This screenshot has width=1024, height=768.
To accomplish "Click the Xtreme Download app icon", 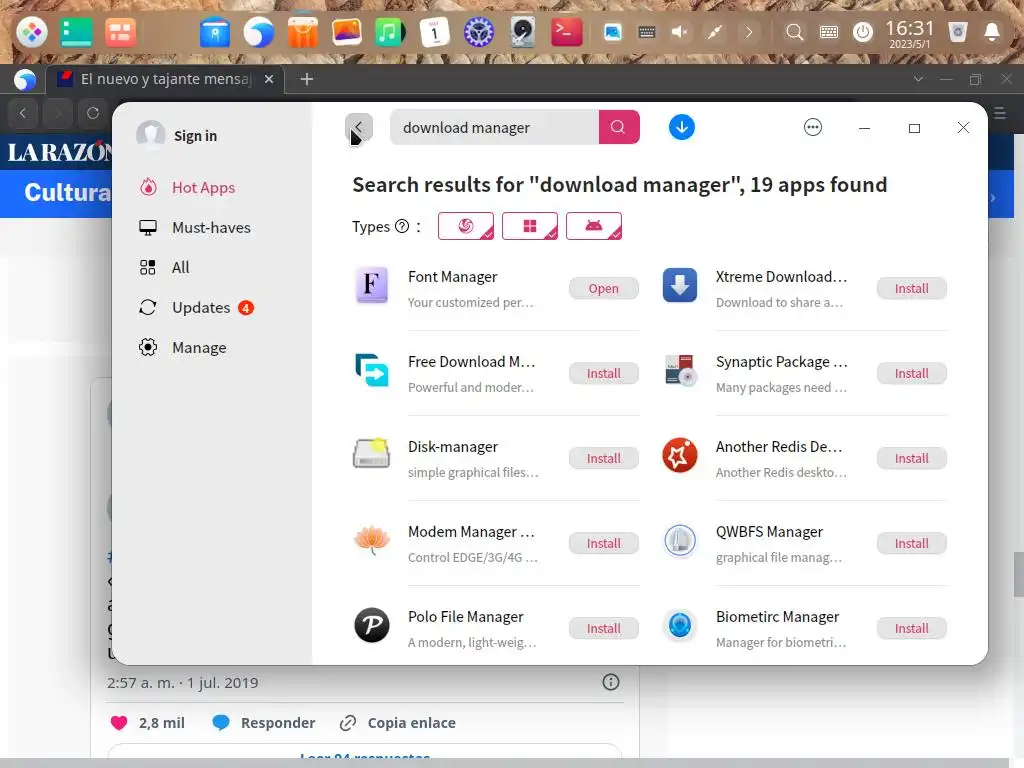I will click(680, 285).
